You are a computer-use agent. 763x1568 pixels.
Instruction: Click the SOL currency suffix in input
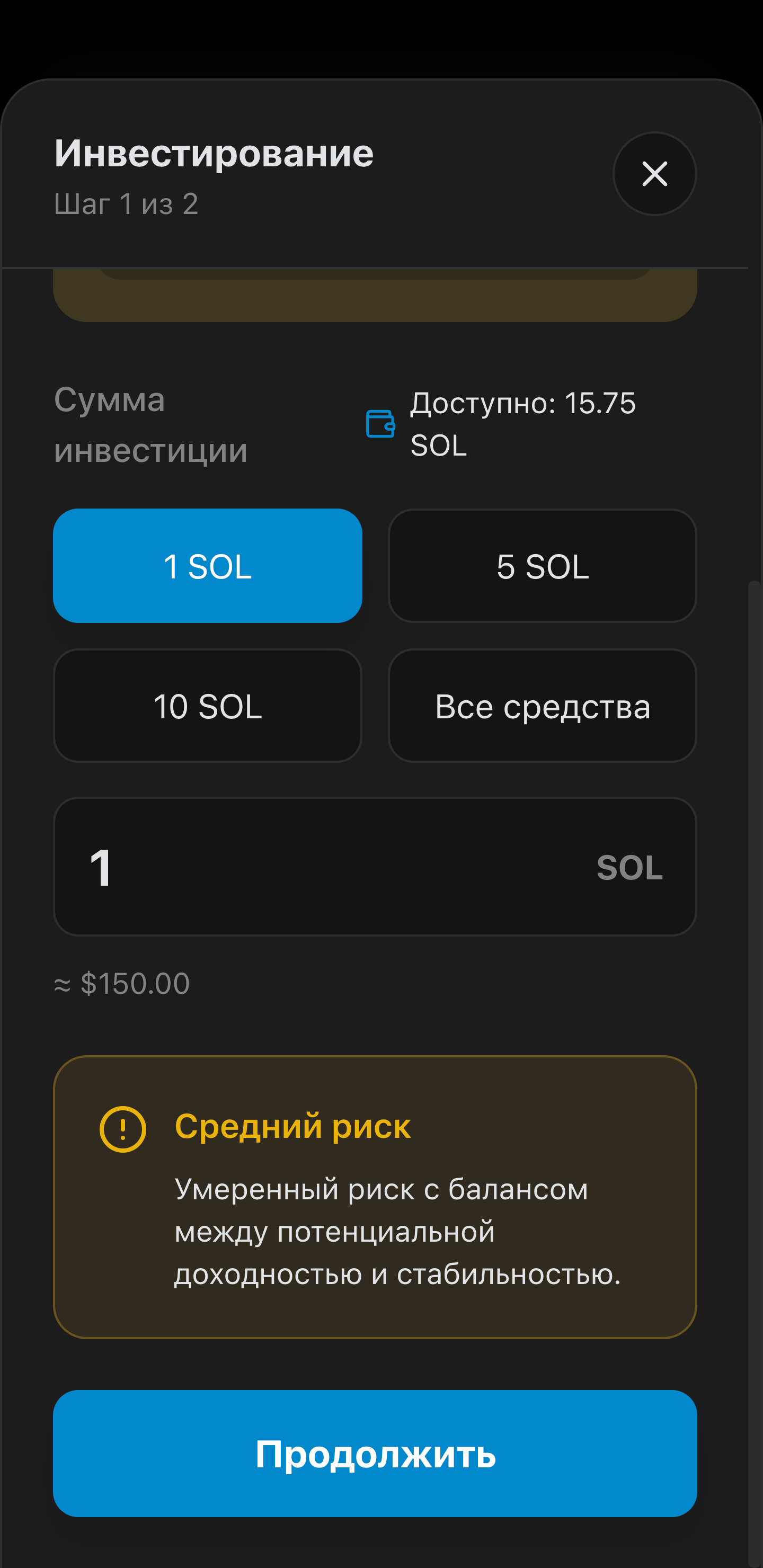[x=629, y=867]
